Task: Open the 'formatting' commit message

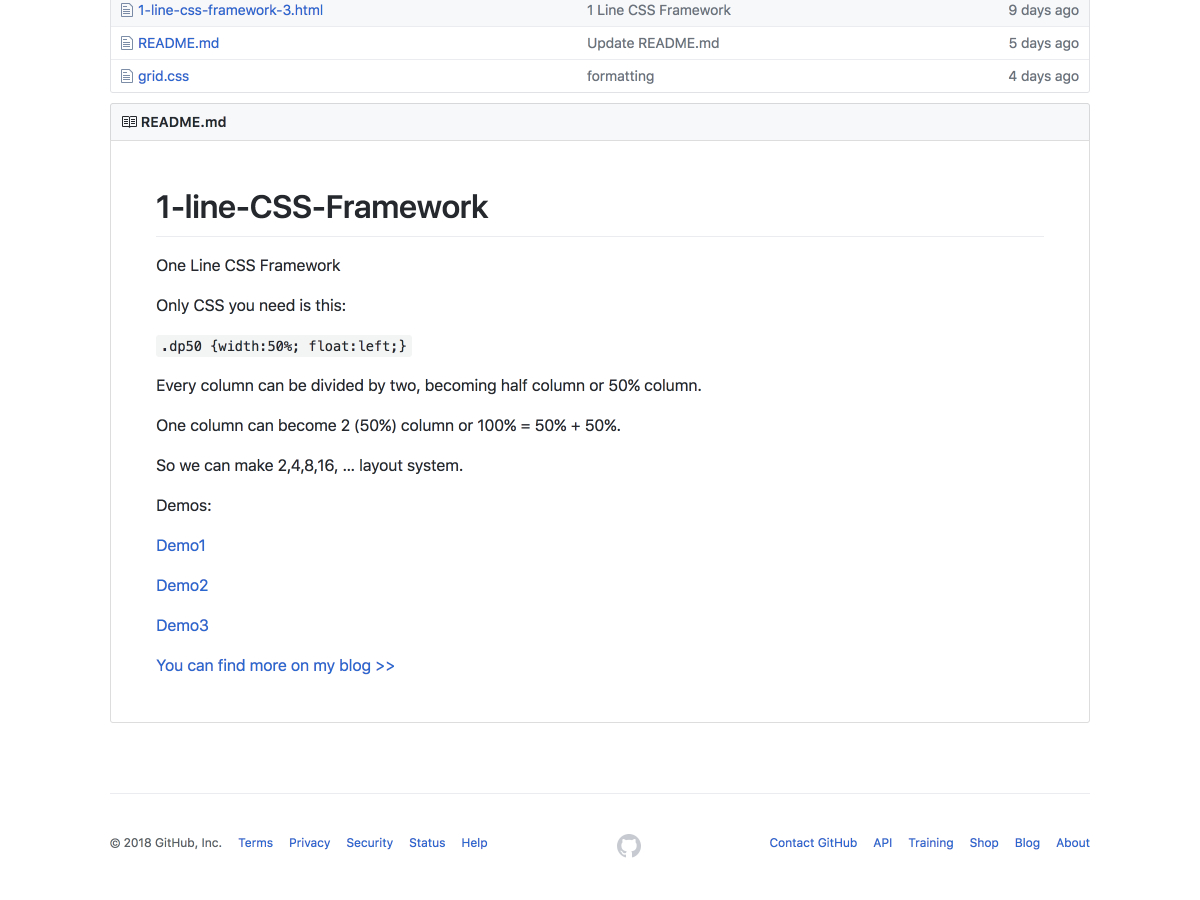Action: [x=620, y=76]
